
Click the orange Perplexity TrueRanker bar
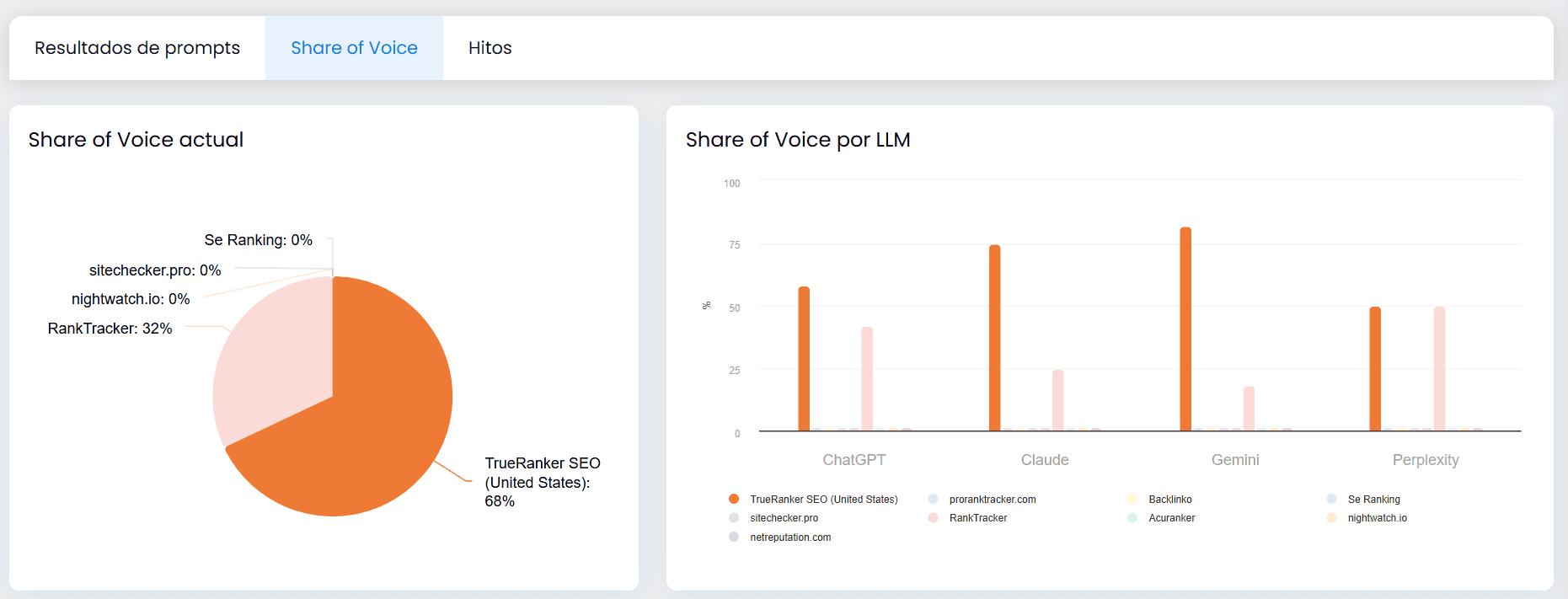click(x=1375, y=369)
